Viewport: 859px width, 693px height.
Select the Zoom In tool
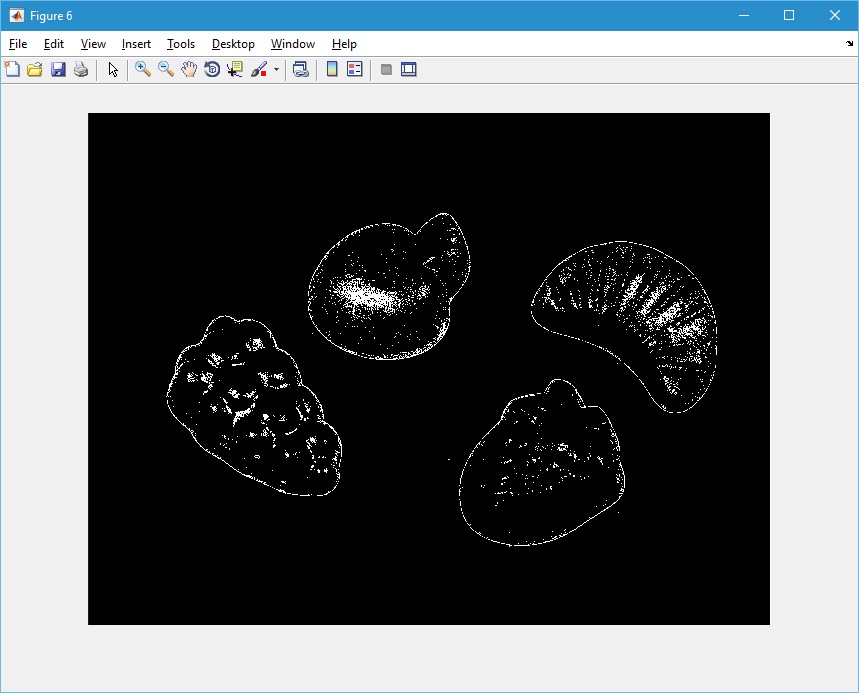pos(143,69)
